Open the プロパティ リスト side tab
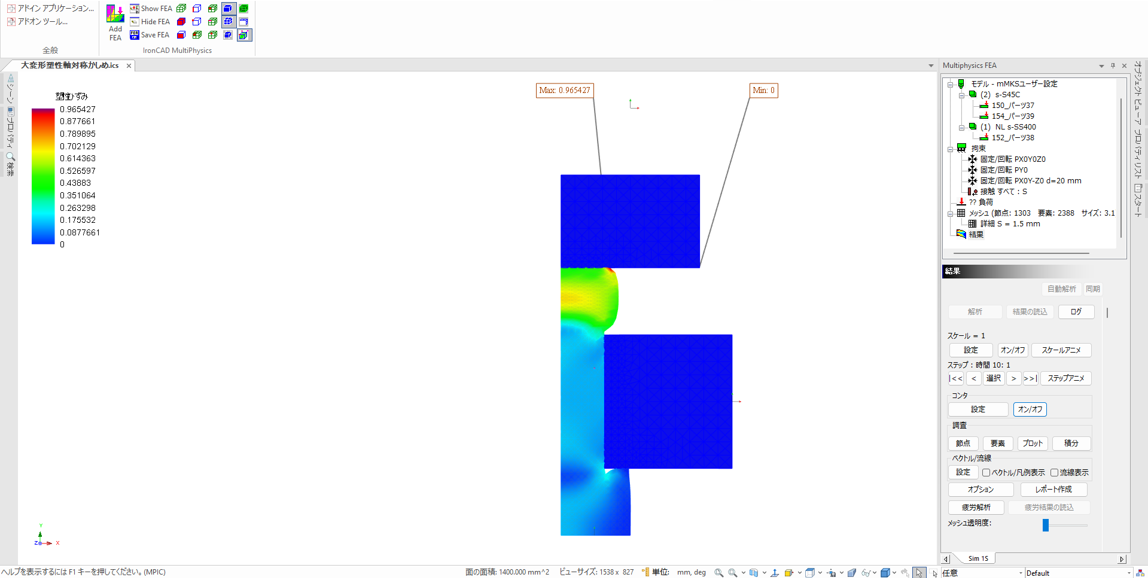Image resolution: width=1148 pixels, height=578 pixels. [1138, 155]
